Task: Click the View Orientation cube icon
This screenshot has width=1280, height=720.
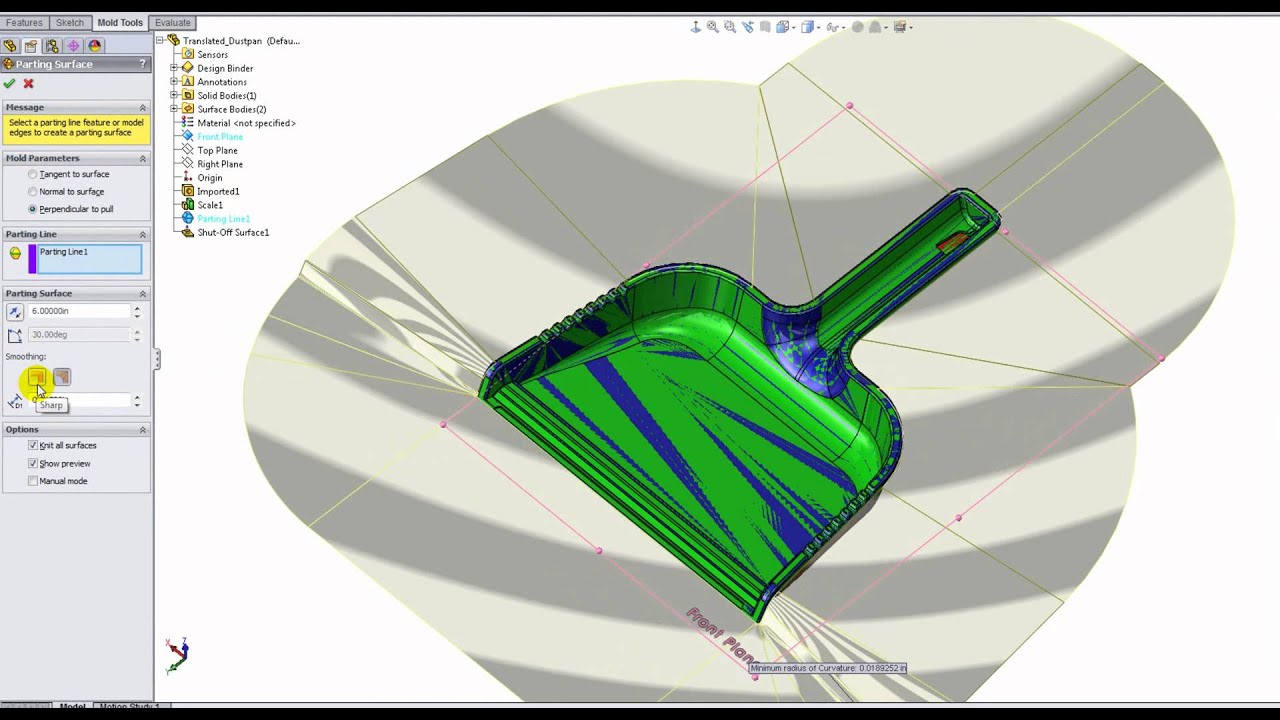Action: (x=782, y=27)
